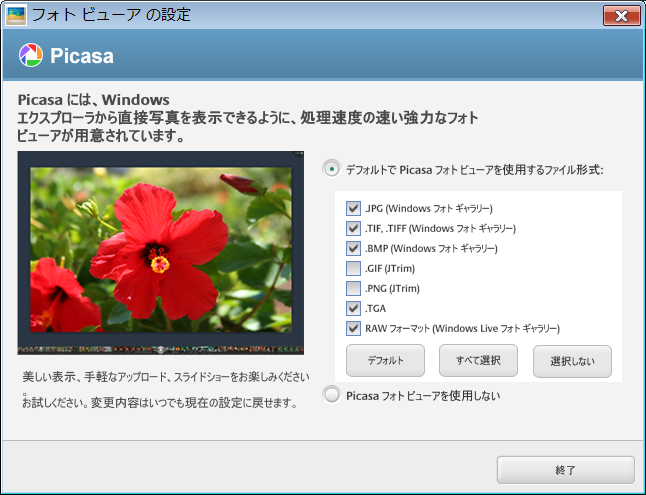Click the 終了 button

[566, 470]
